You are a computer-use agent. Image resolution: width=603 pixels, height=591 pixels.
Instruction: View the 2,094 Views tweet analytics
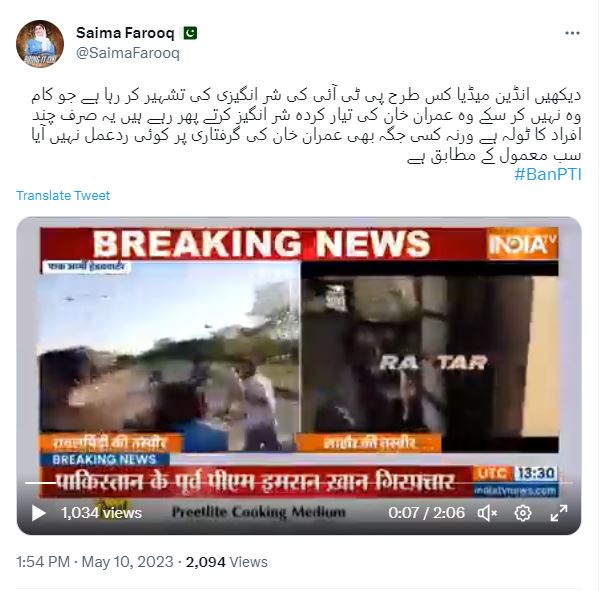point(227,562)
